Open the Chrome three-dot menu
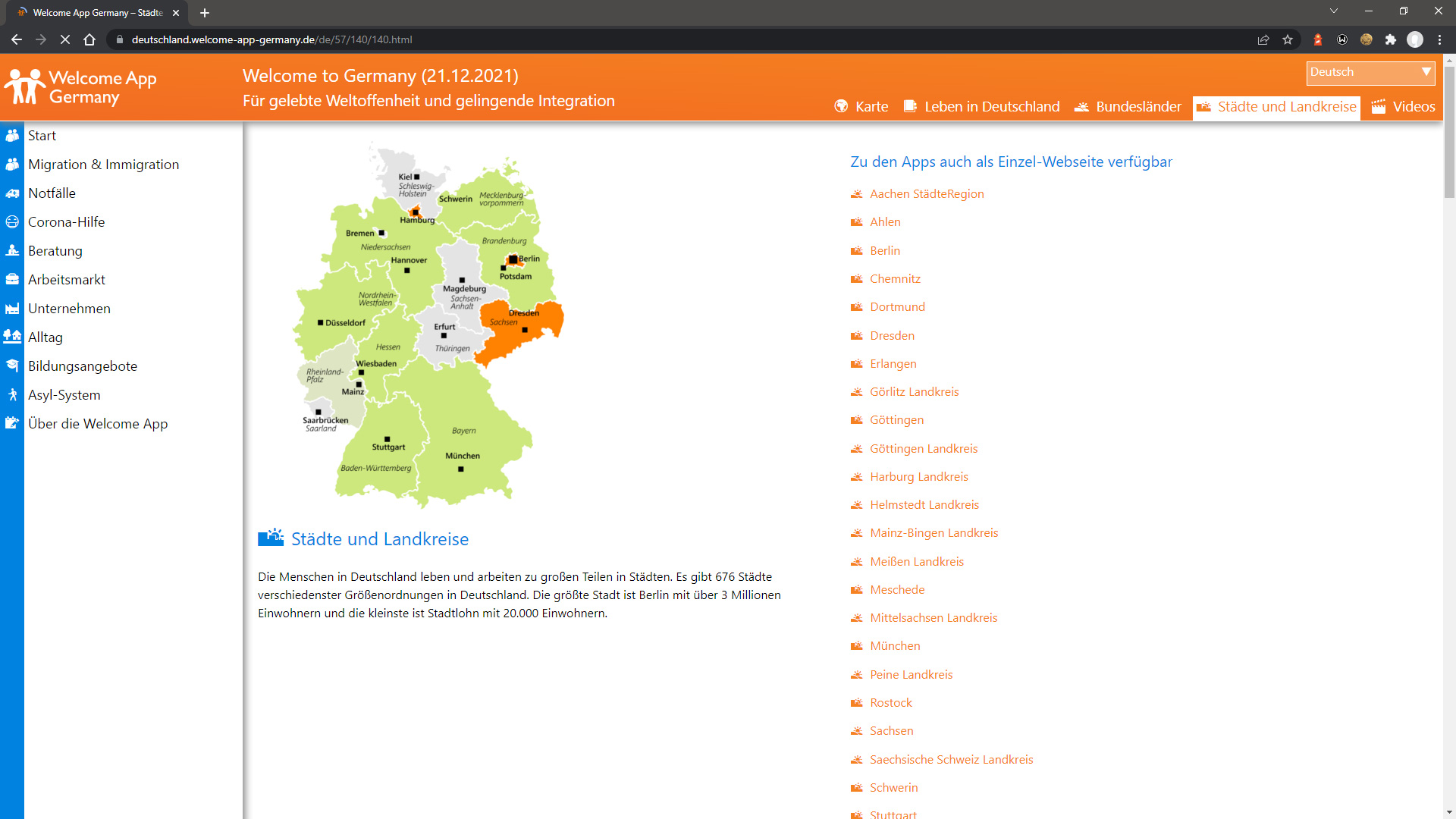 click(1439, 39)
